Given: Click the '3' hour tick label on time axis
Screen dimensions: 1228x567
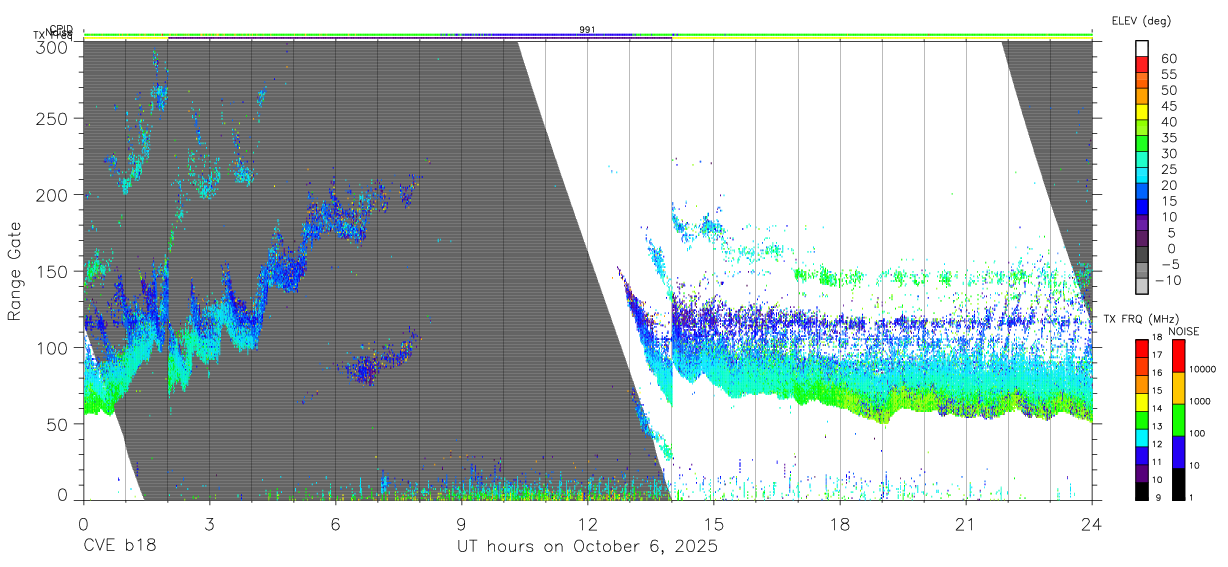Looking at the screenshot, I should 209,524.
